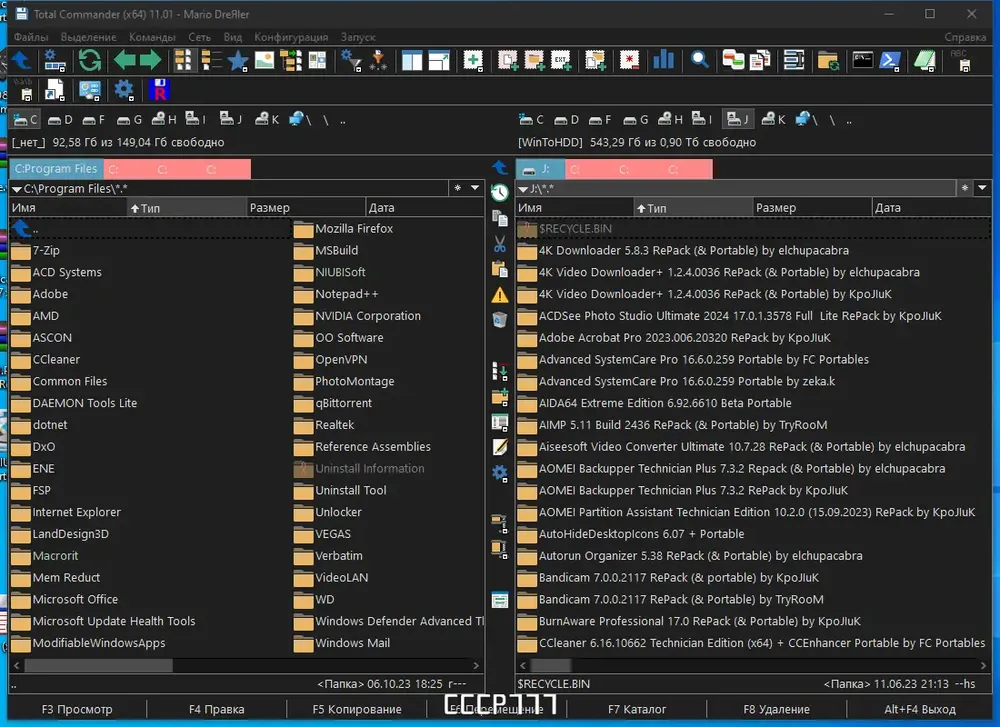Click clock history icon between panels
Screen dimensions: 1000x727
(500, 192)
